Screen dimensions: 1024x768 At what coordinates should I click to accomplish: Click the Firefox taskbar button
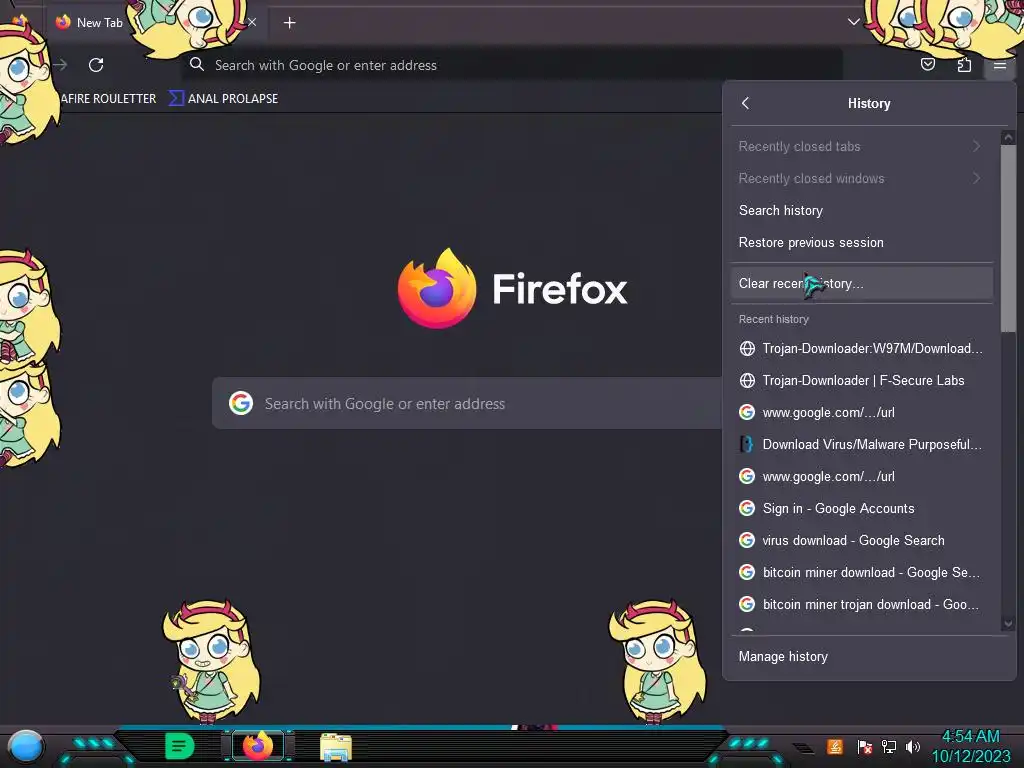258,746
